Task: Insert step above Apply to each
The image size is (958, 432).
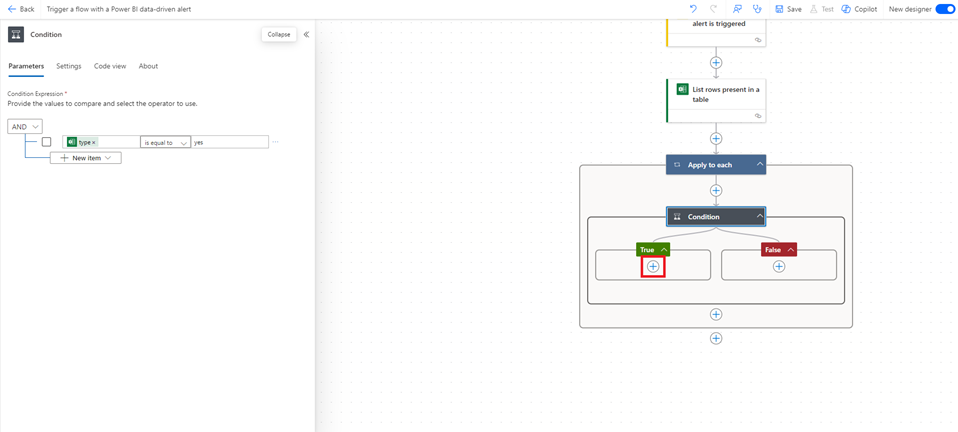Action: 716,139
